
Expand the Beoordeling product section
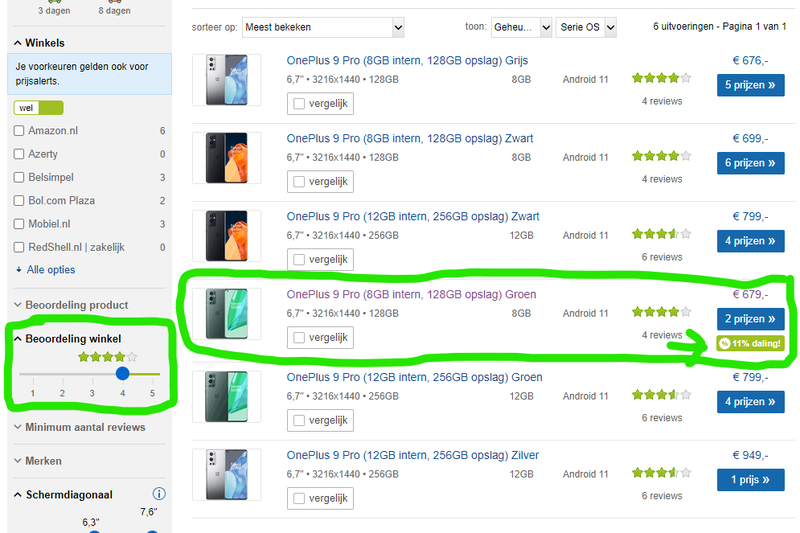point(71,305)
